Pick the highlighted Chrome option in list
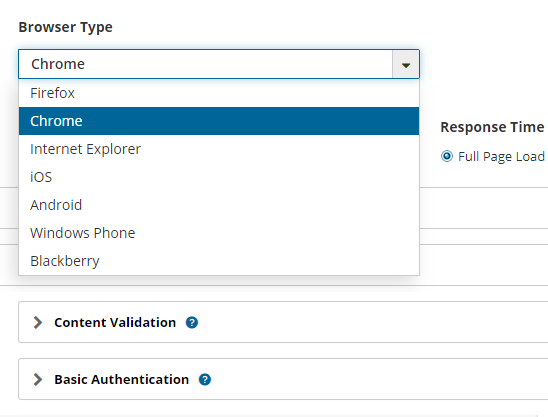The height and width of the screenshot is (417, 548). click(x=219, y=121)
